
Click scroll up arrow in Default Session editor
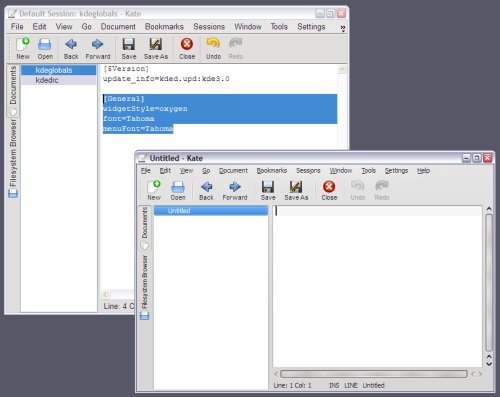coord(342,70)
